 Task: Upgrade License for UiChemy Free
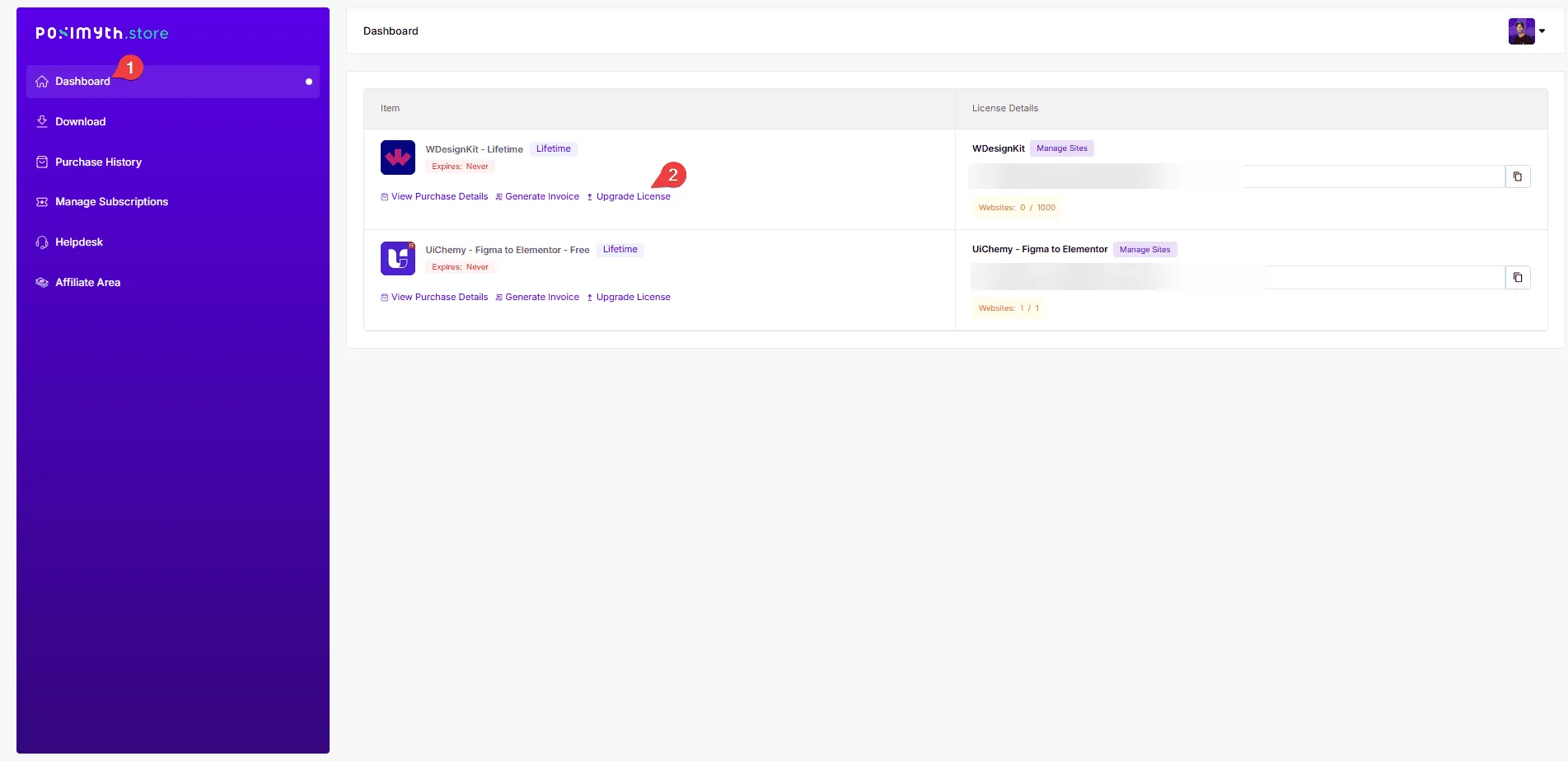coord(633,298)
